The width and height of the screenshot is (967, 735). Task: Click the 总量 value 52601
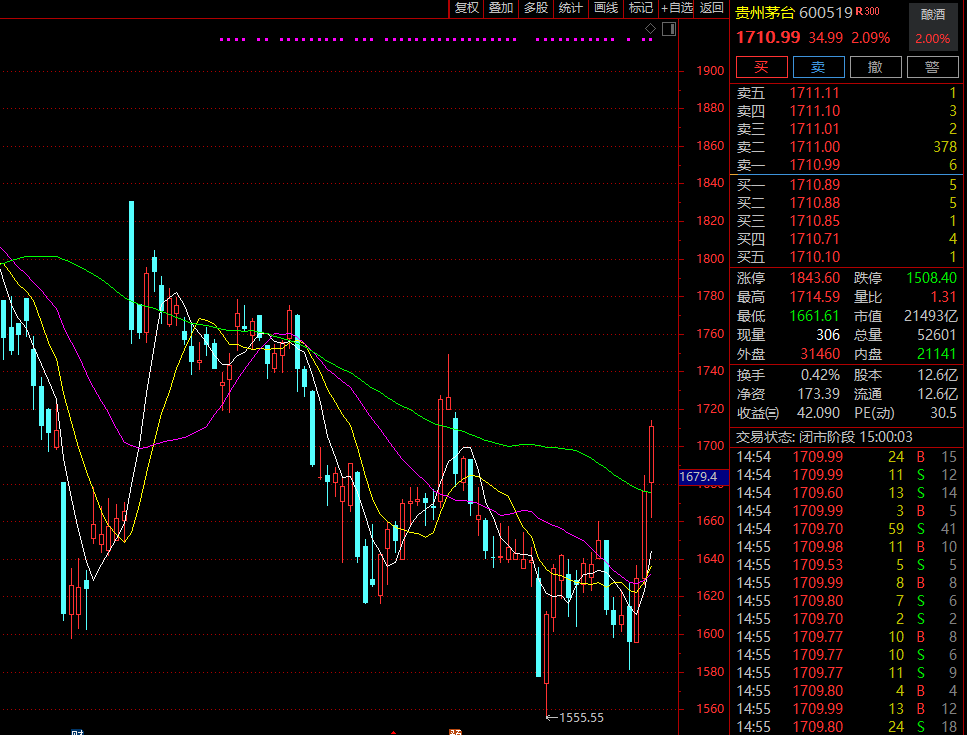pyautogui.click(x=937, y=335)
